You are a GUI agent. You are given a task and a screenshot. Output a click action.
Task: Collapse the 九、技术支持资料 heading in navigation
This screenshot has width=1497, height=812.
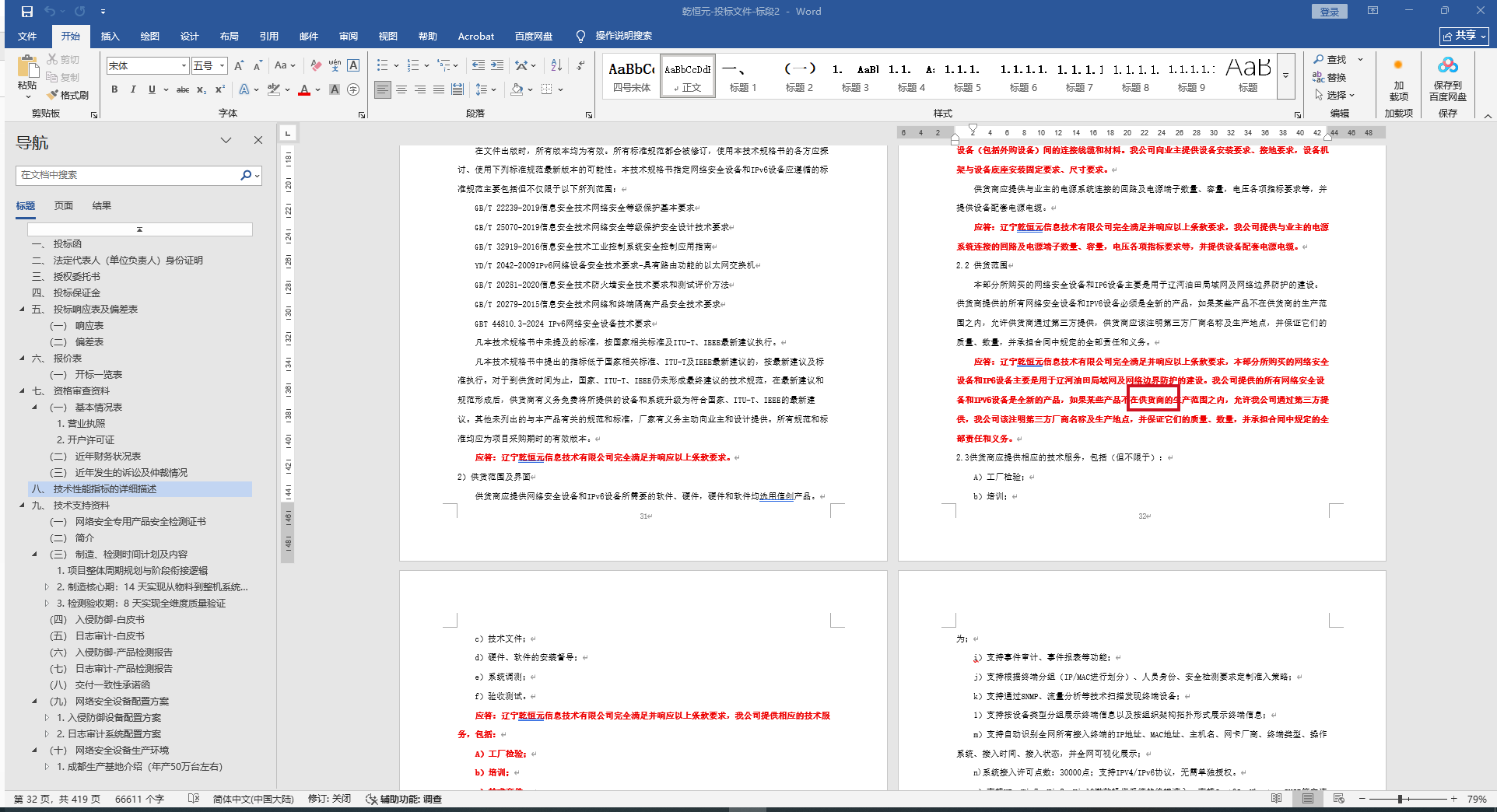pyautogui.click(x=22, y=506)
